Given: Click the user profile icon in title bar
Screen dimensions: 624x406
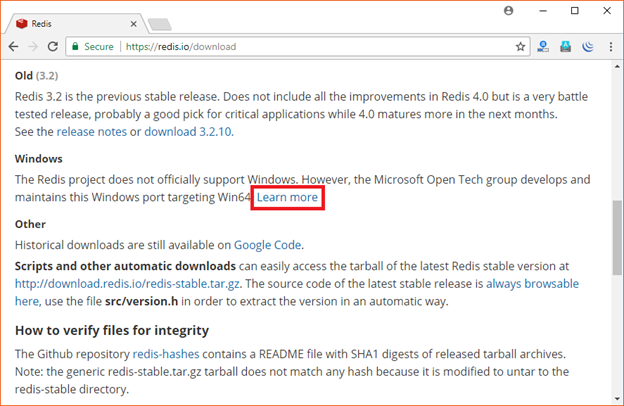Looking at the screenshot, I should [508, 11].
